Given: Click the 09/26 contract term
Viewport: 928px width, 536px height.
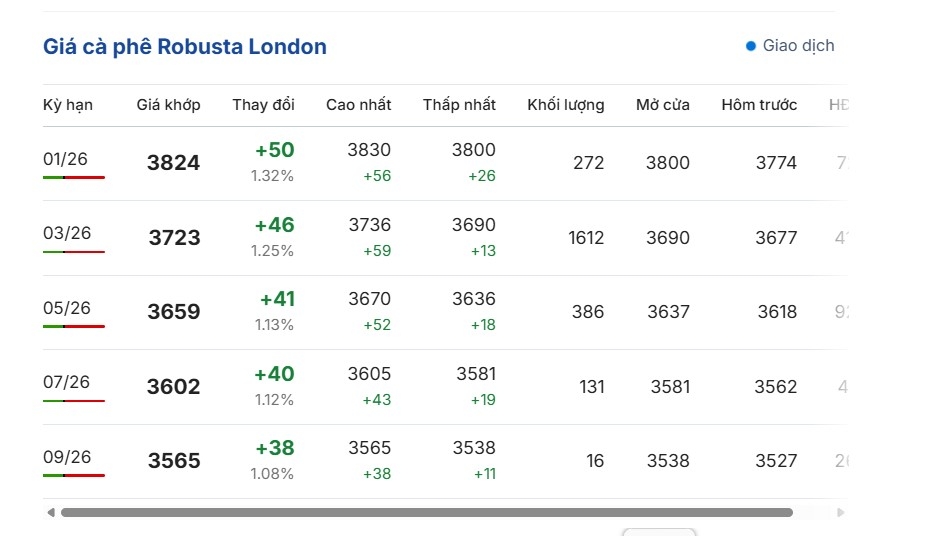Looking at the screenshot, I should (67, 457).
